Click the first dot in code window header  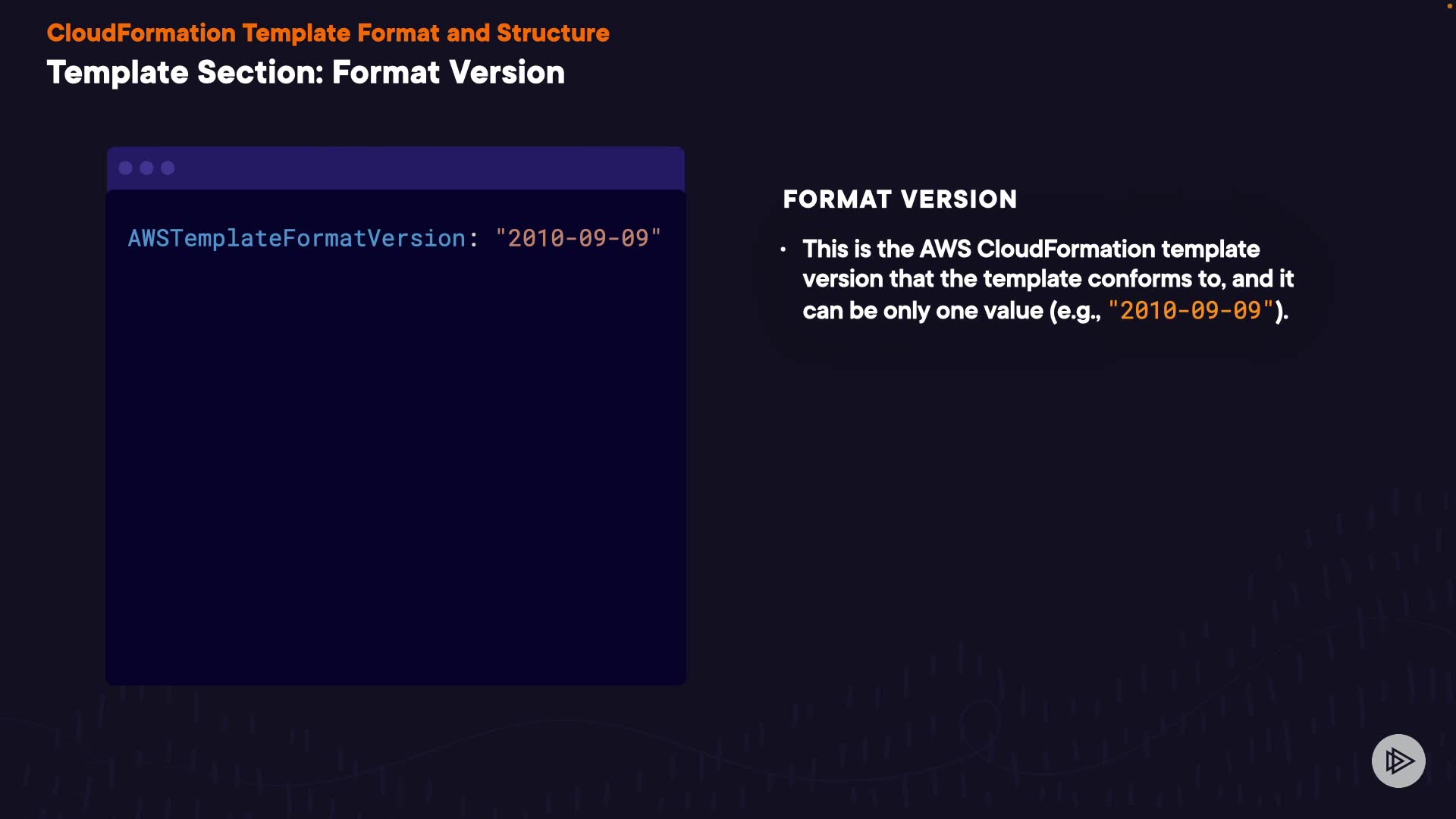click(126, 168)
